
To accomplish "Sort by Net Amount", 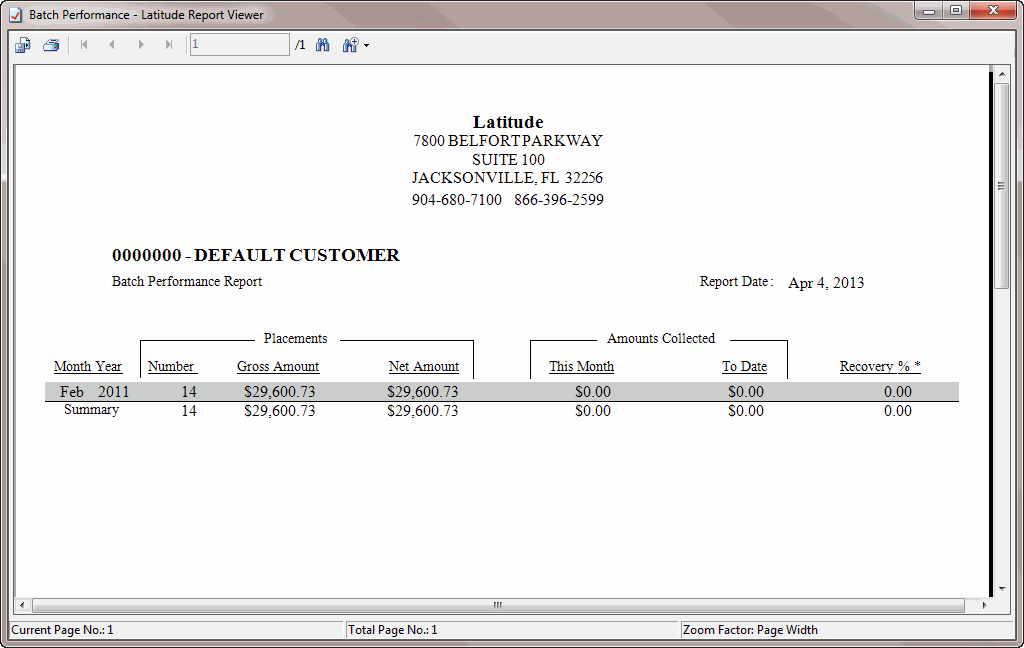I will tap(424, 366).
